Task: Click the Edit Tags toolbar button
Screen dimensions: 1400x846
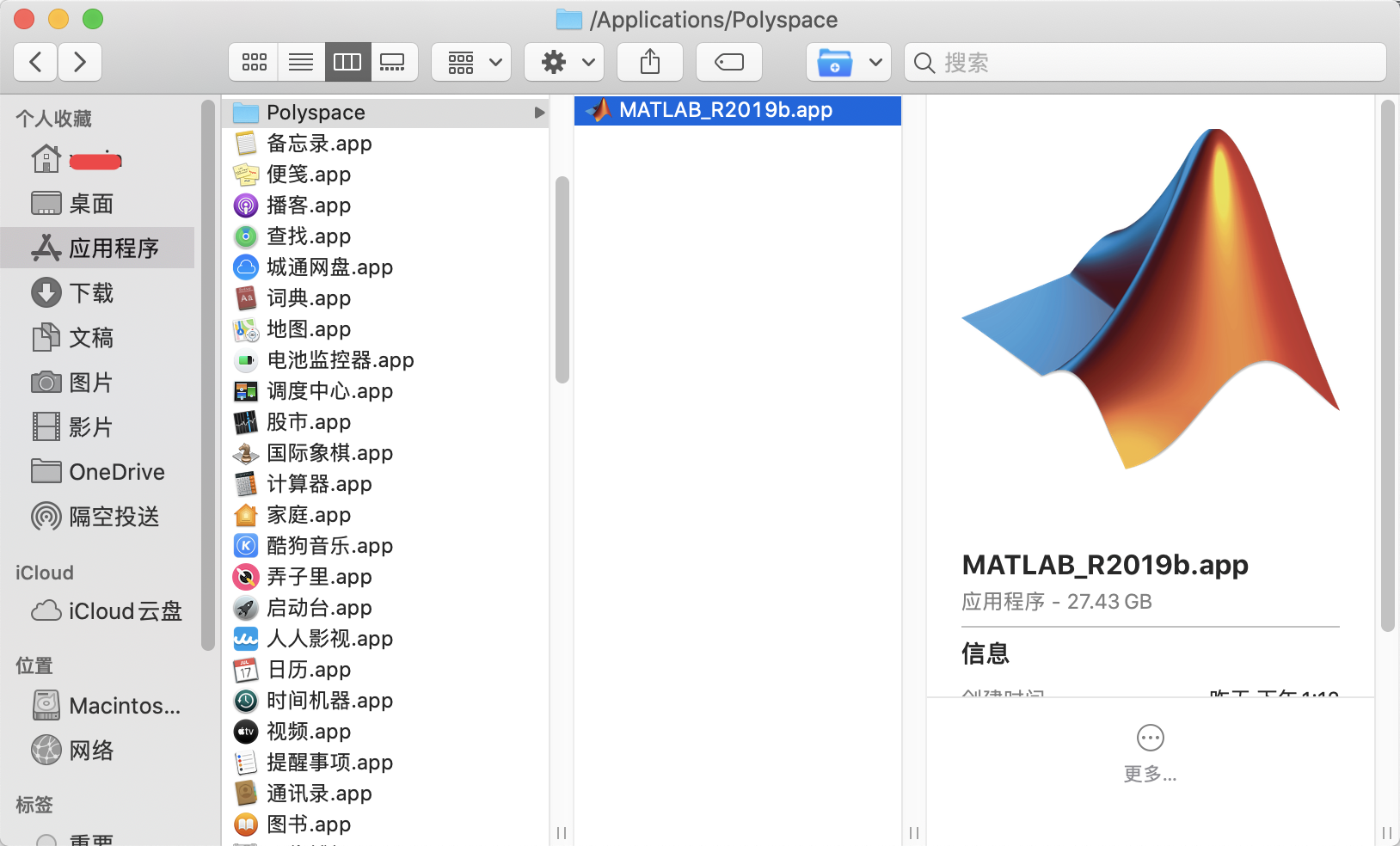Action: tap(729, 62)
